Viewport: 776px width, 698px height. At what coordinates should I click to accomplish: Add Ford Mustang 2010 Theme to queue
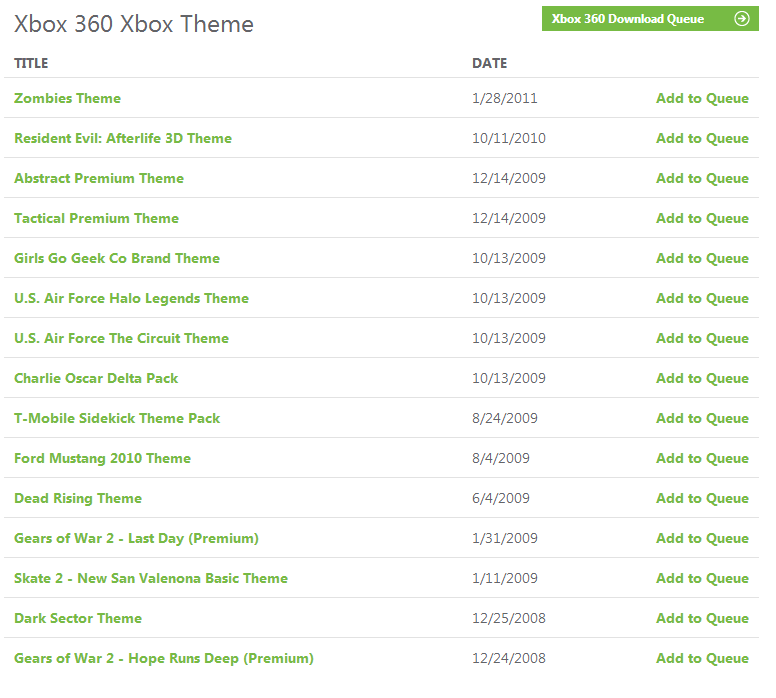coord(702,459)
